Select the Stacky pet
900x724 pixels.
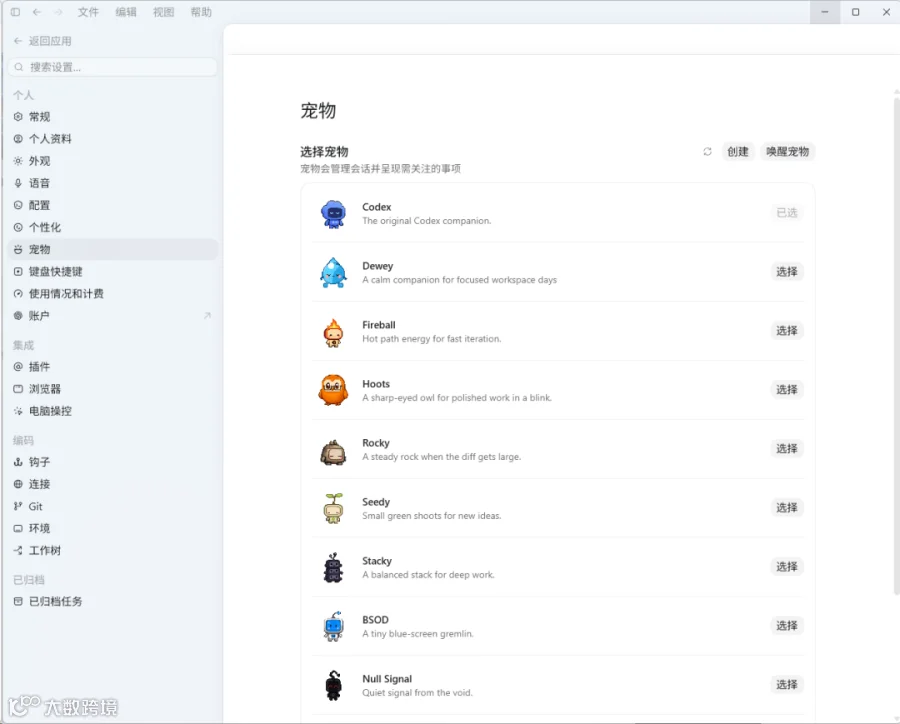(786, 567)
